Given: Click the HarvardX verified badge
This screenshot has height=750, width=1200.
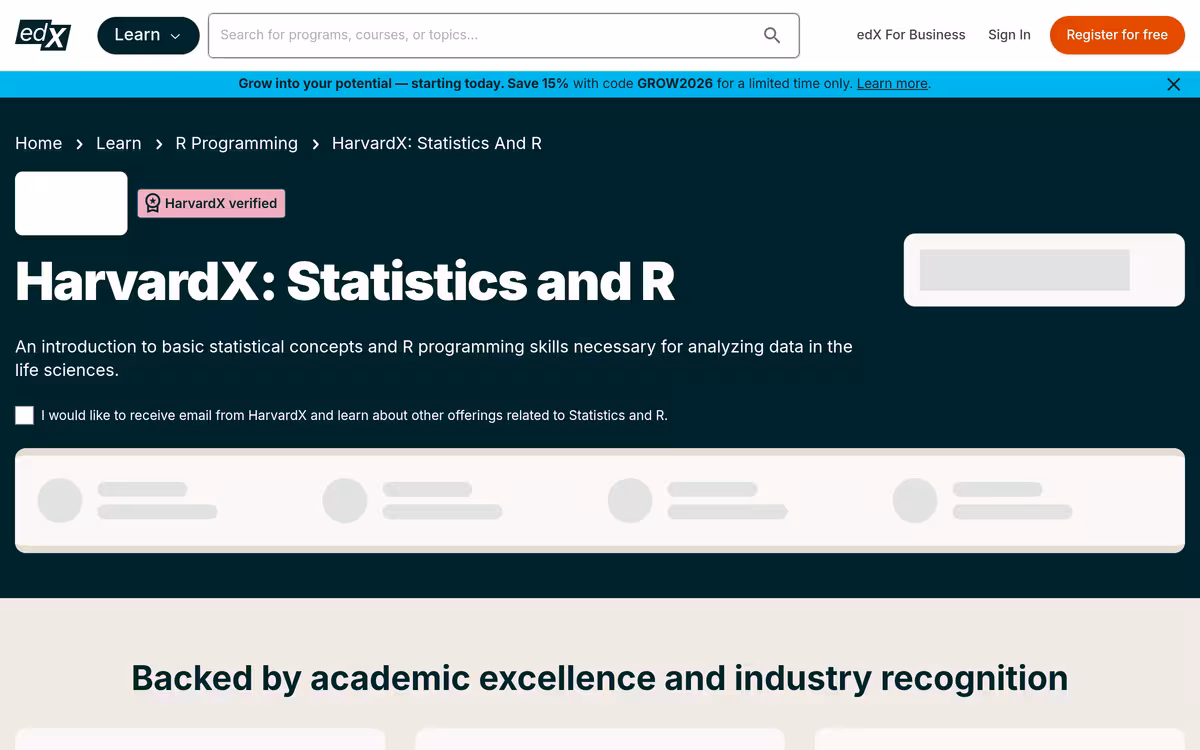Looking at the screenshot, I should [211, 203].
